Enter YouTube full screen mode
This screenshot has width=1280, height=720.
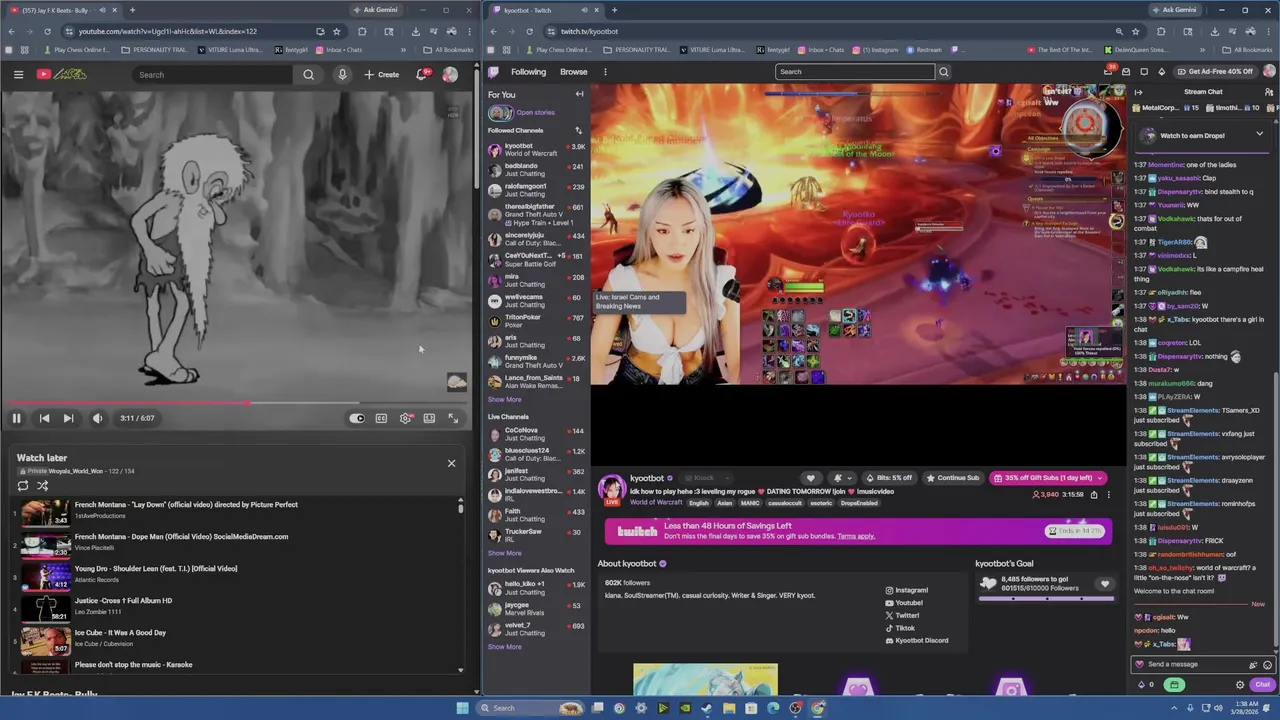[x=453, y=418]
